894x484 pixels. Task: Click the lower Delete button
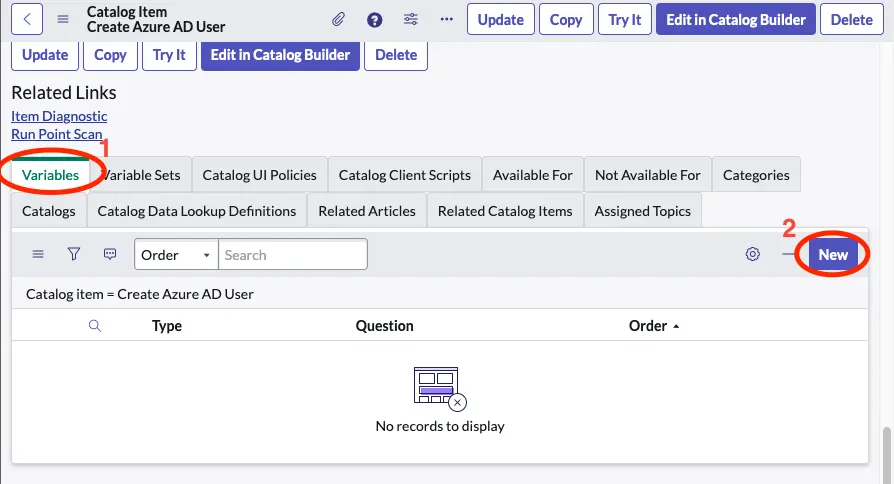click(x=396, y=55)
